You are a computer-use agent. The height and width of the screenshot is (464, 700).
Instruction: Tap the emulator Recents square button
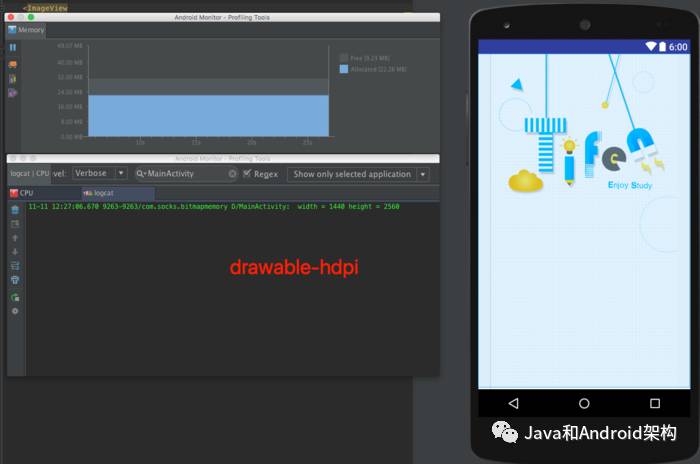pyautogui.click(x=655, y=403)
